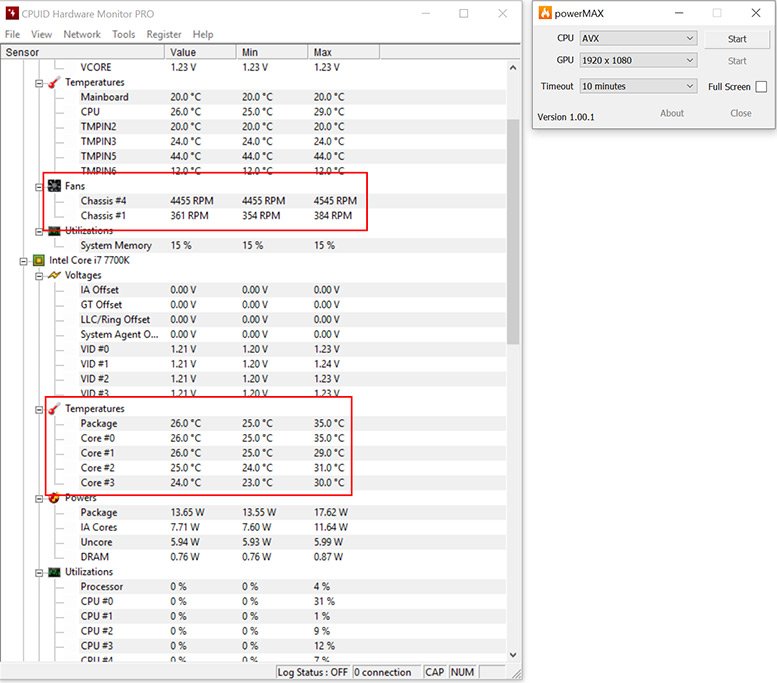The width and height of the screenshot is (777, 683).
Task: Click the fan icon next to Fans
Action: coord(54,186)
